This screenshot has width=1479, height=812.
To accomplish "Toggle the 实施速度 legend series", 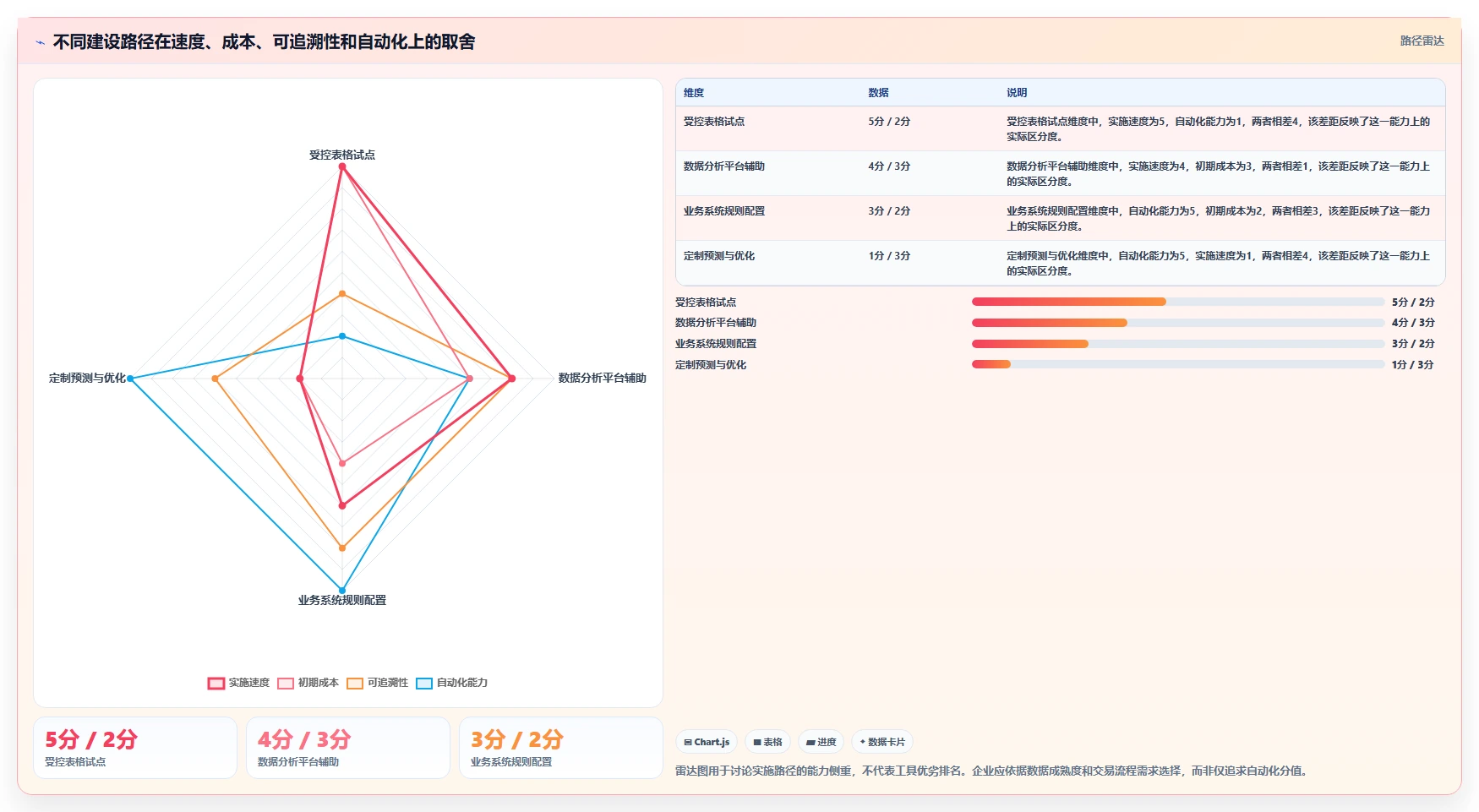I will coord(239,683).
